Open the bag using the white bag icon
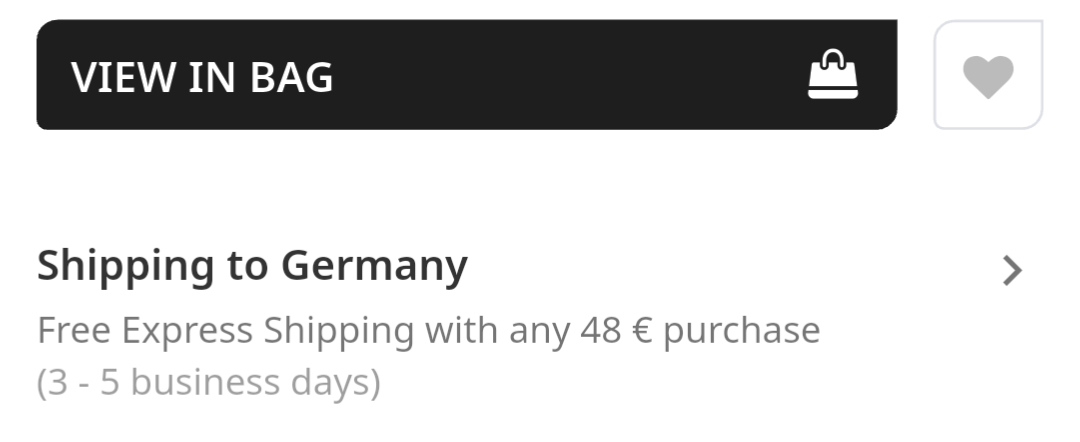Viewport: 1080px width, 442px height. coord(833,76)
